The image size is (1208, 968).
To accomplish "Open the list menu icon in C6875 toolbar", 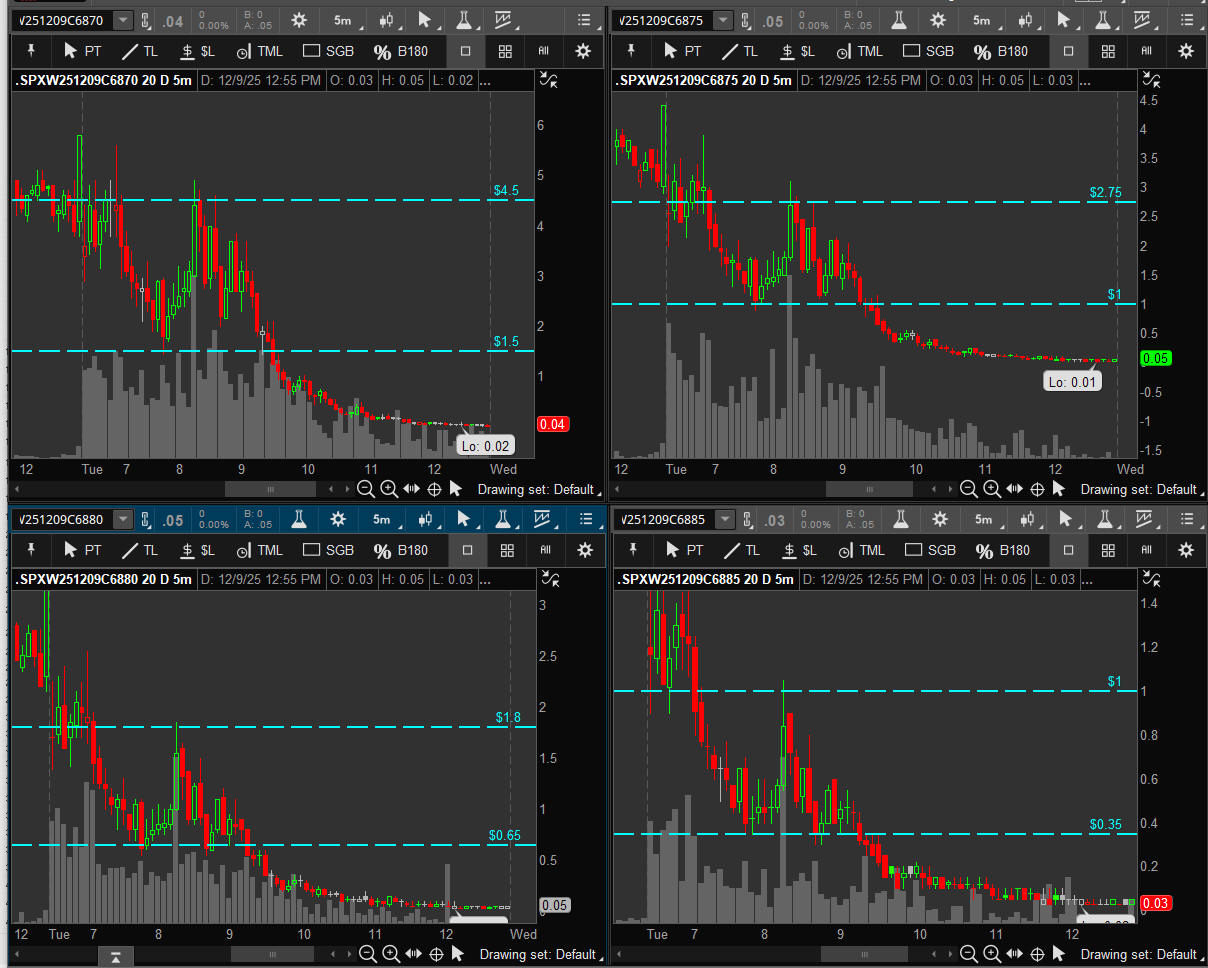I will (1187, 20).
